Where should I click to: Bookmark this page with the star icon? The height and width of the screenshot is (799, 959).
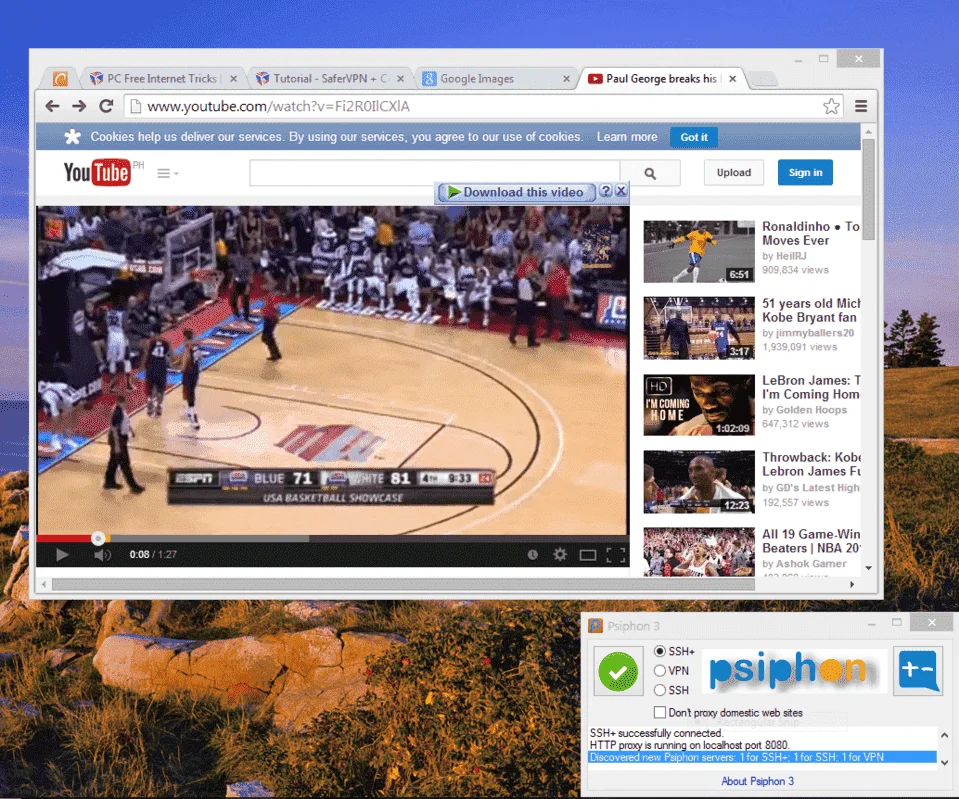(x=831, y=106)
